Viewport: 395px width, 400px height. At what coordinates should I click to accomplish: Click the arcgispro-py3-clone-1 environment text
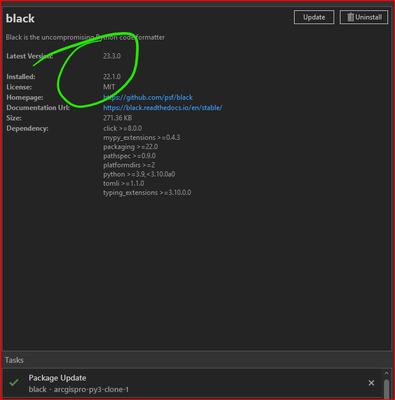coord(91,389)
